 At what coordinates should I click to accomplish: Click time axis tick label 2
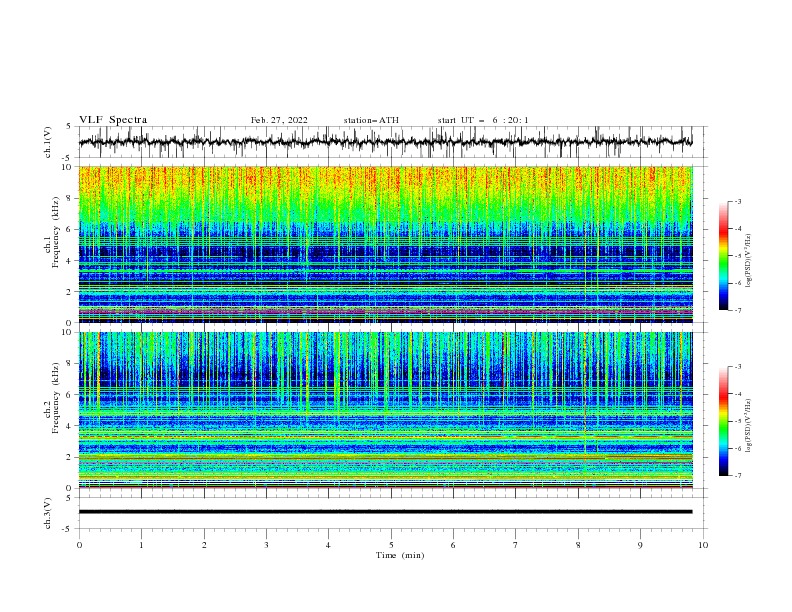204,545
